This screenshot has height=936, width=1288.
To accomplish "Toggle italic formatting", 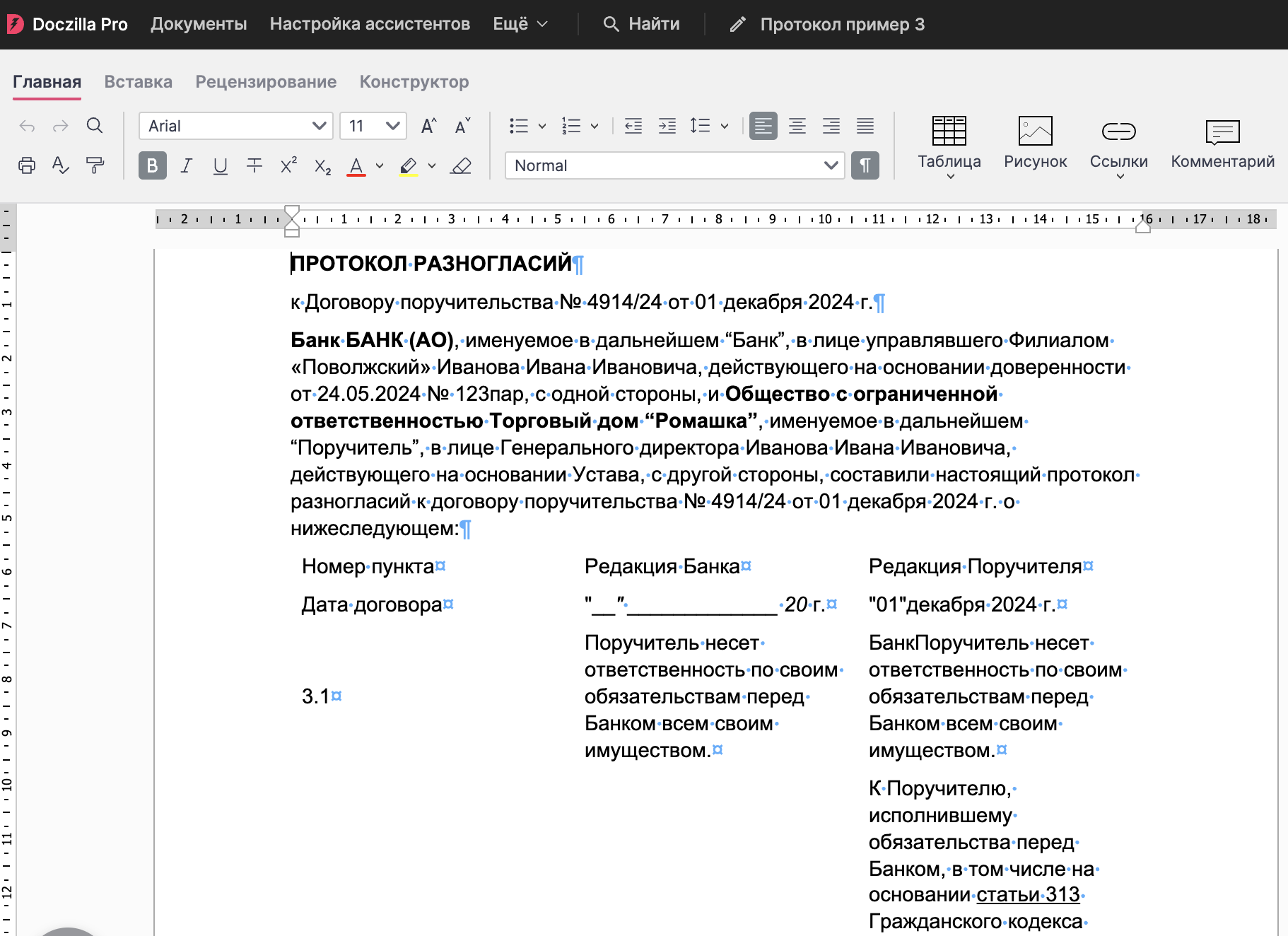I will click(187, 165).
